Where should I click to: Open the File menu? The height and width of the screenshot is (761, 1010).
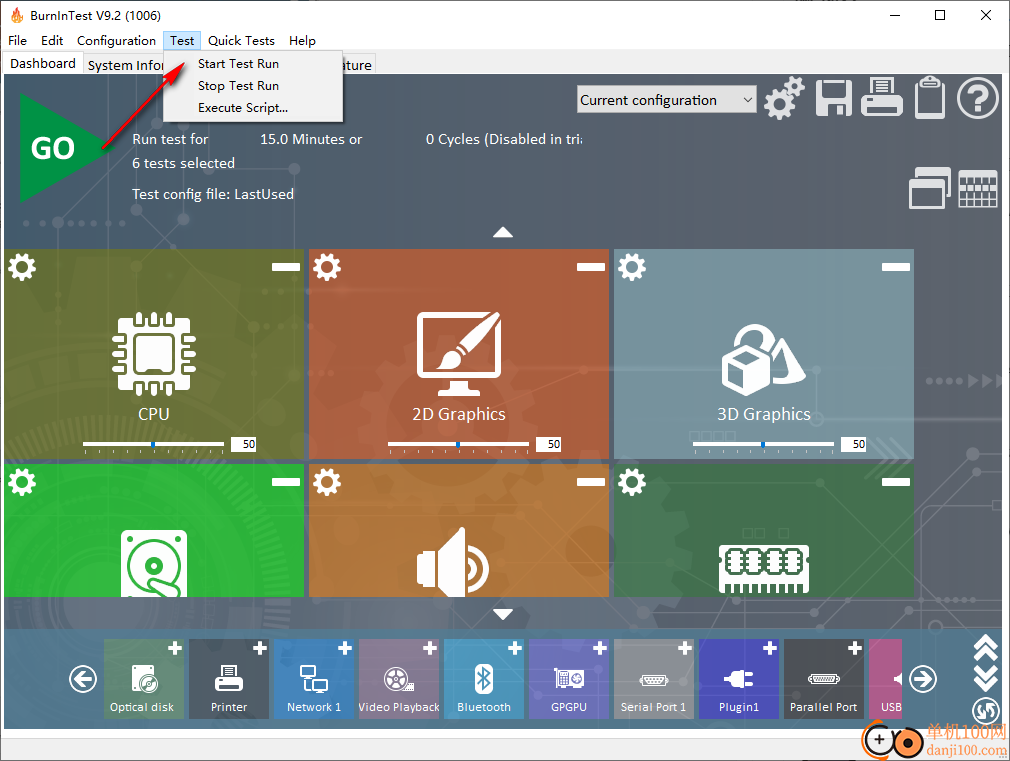click(x=17, y=41)
